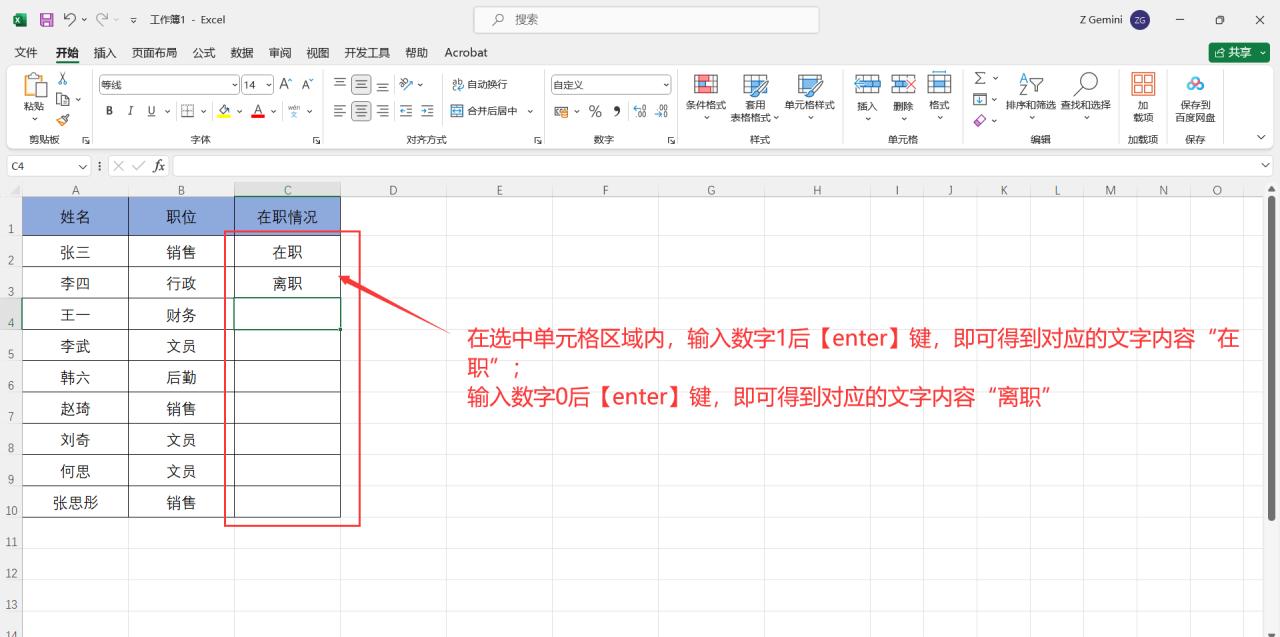1280x637 pixels.
Task: Open 条件格式 conditional formatting
Action: point(706,96)
